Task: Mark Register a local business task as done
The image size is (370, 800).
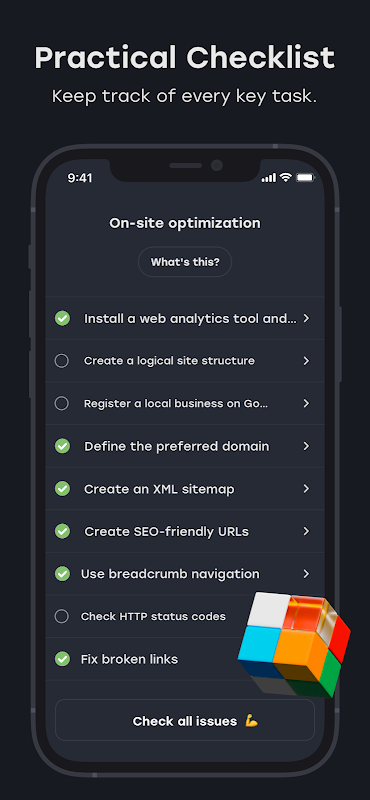Action: 62,404
